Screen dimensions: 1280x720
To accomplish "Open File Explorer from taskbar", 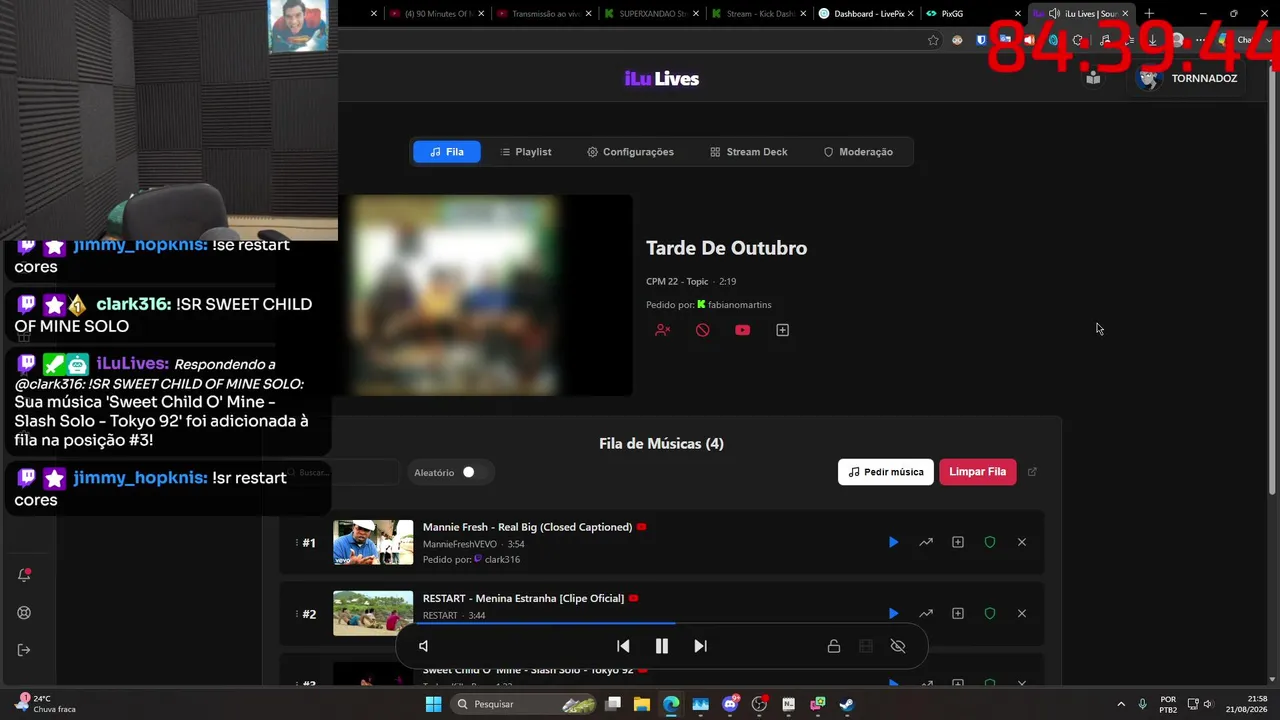I will [x=642, y=704].
